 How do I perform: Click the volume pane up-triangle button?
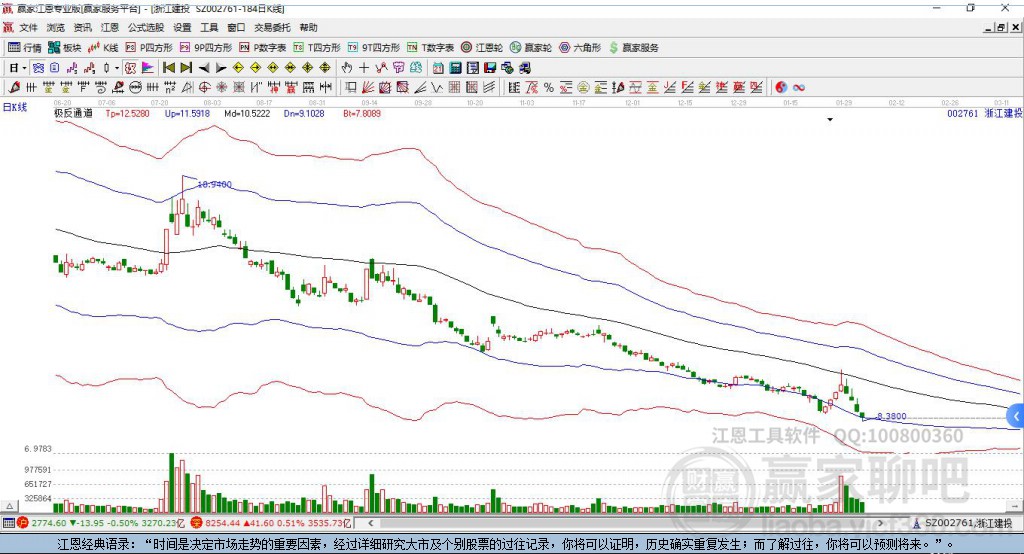coord(9,506)
